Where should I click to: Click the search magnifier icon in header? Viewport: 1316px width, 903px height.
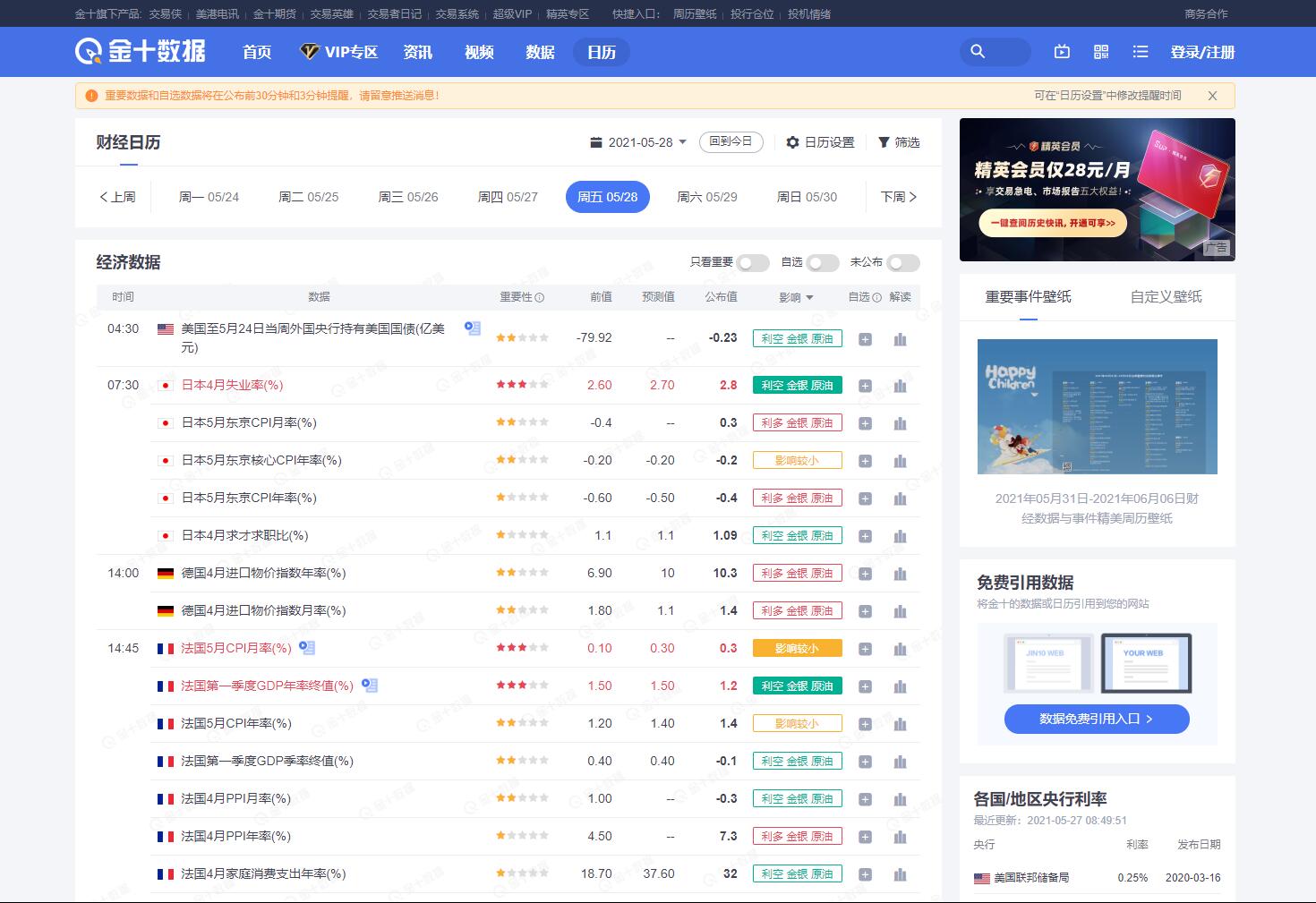click(x=978, y=52)
